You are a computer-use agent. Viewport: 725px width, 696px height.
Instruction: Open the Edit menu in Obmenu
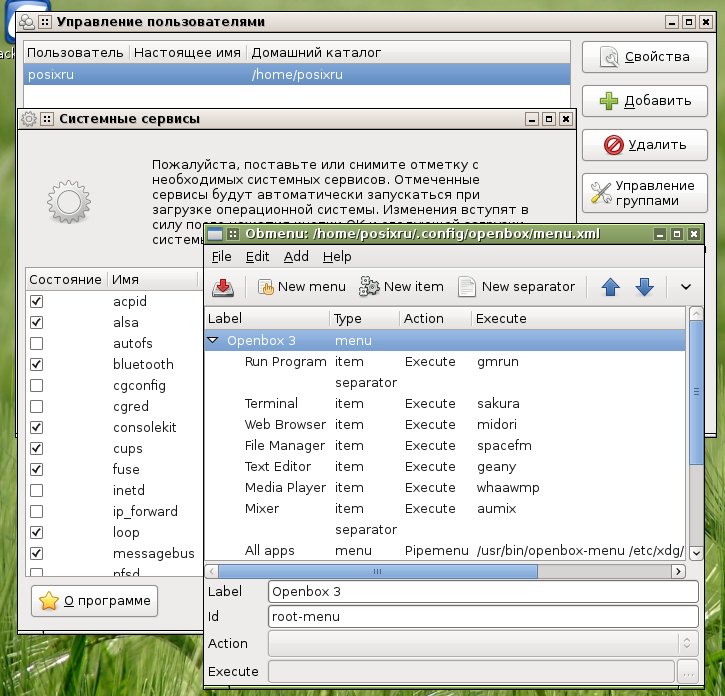click(x=257, y=257)
